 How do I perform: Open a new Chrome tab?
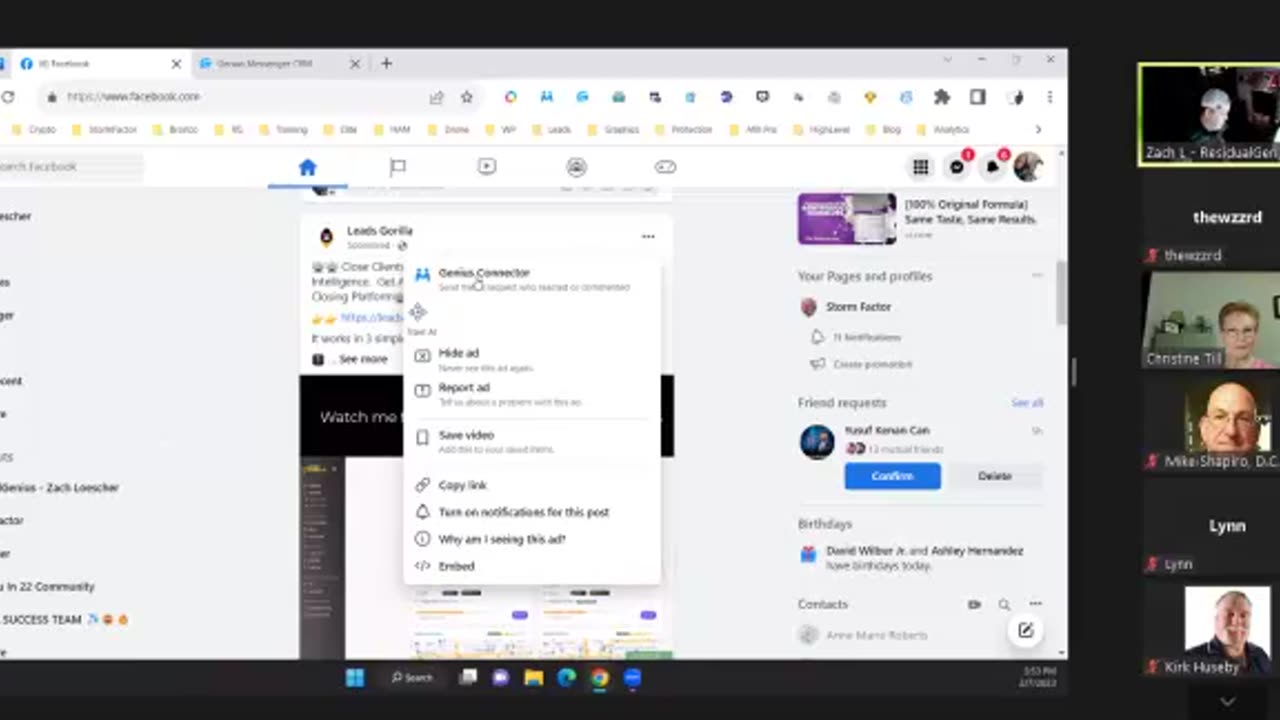click(x=386, y=63)
